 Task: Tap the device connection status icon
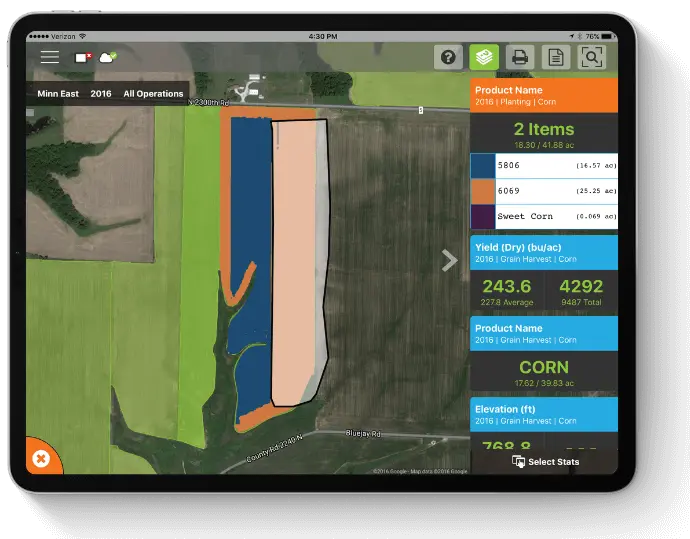click(82, 57)
